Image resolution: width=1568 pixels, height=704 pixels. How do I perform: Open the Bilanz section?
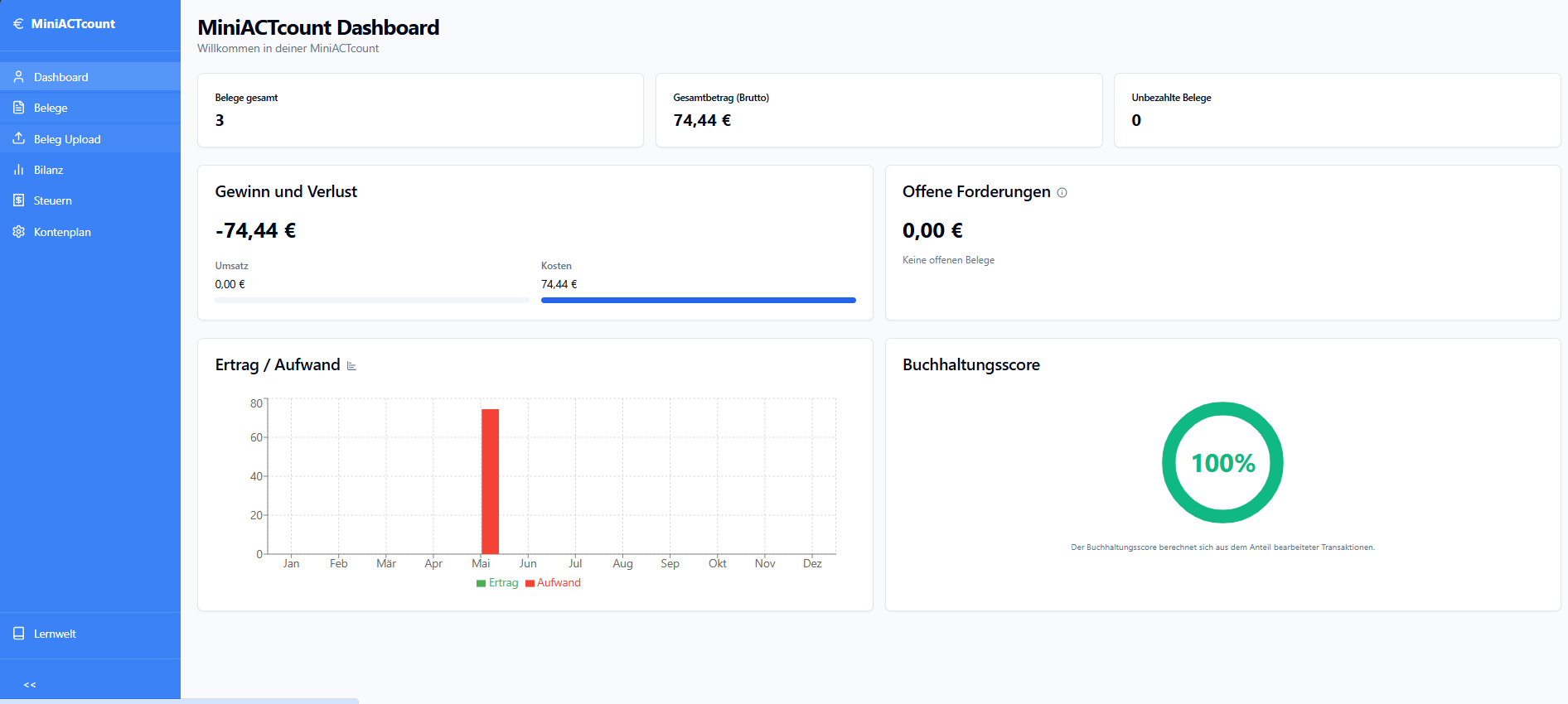tap(90, 170)
